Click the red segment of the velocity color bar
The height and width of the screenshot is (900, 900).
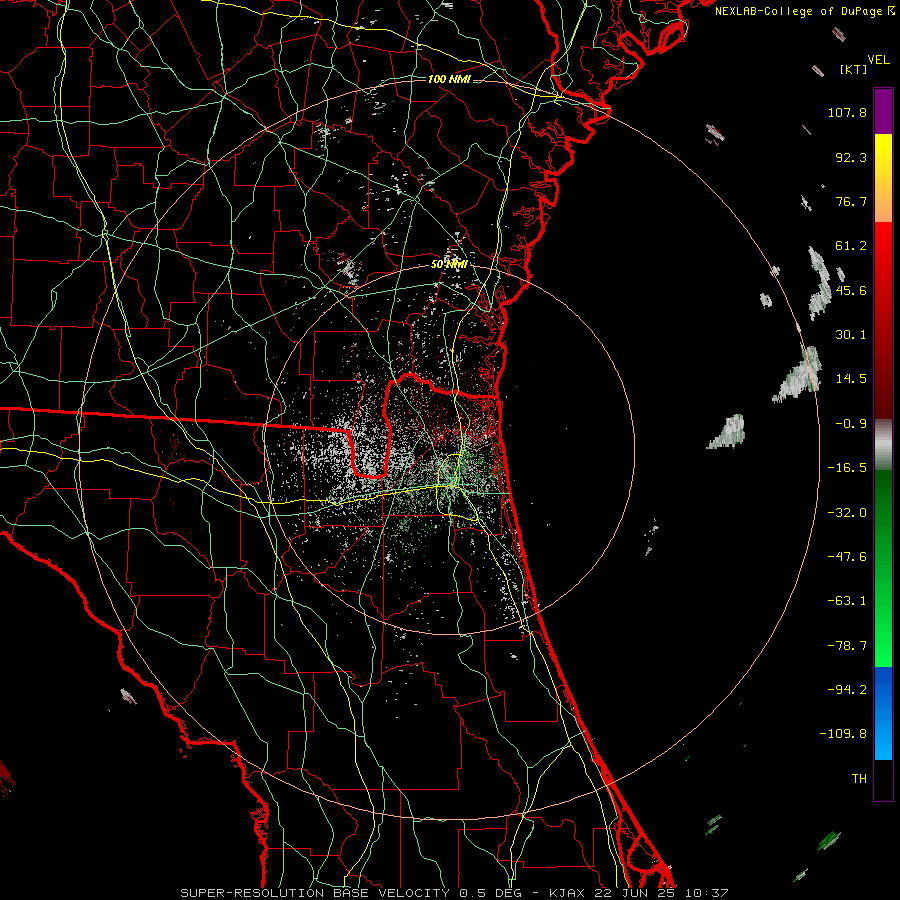click(883, 320)
